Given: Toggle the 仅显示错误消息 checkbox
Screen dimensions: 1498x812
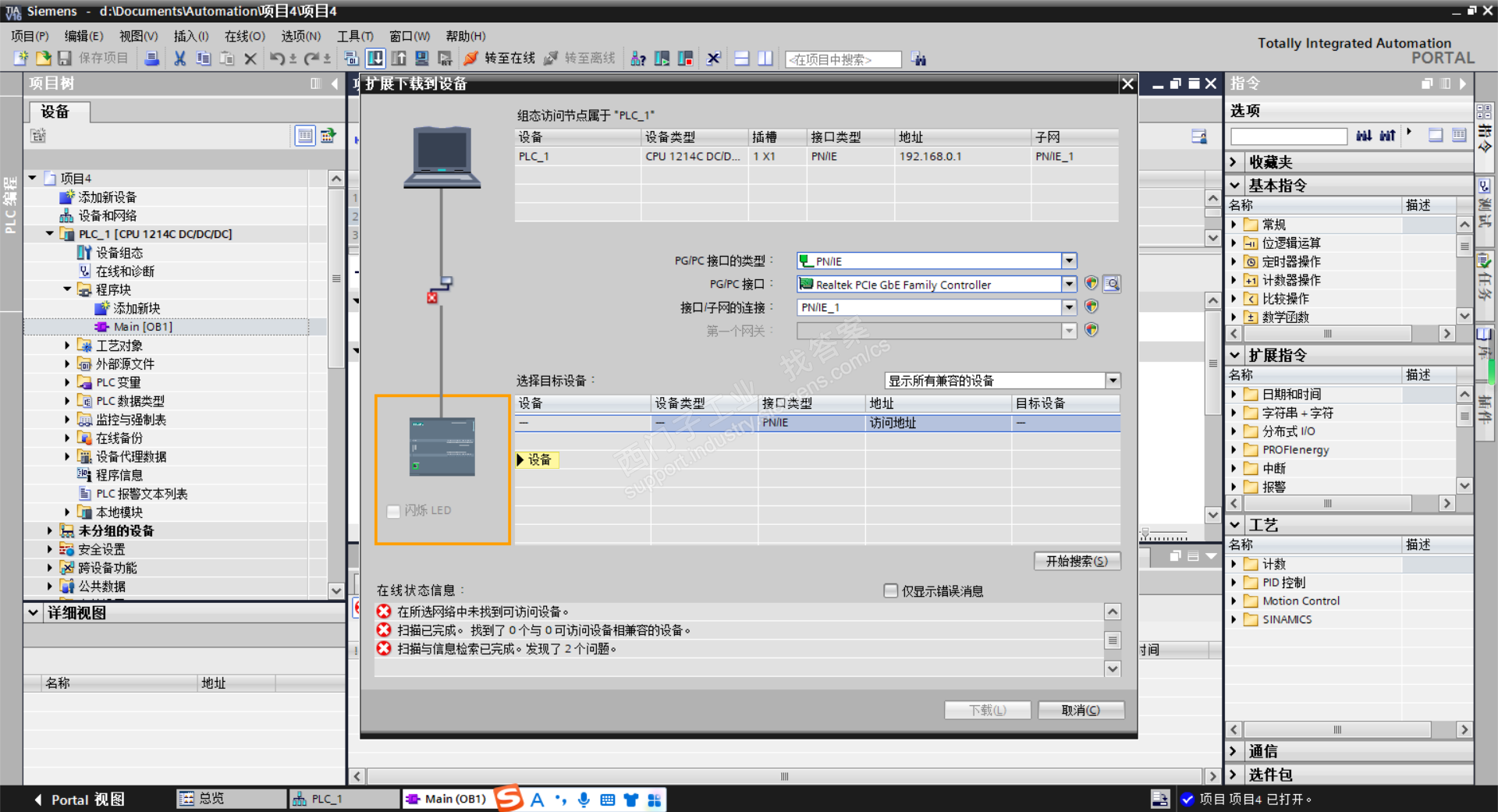Looking at the screenshot, I should coord(890,590).
